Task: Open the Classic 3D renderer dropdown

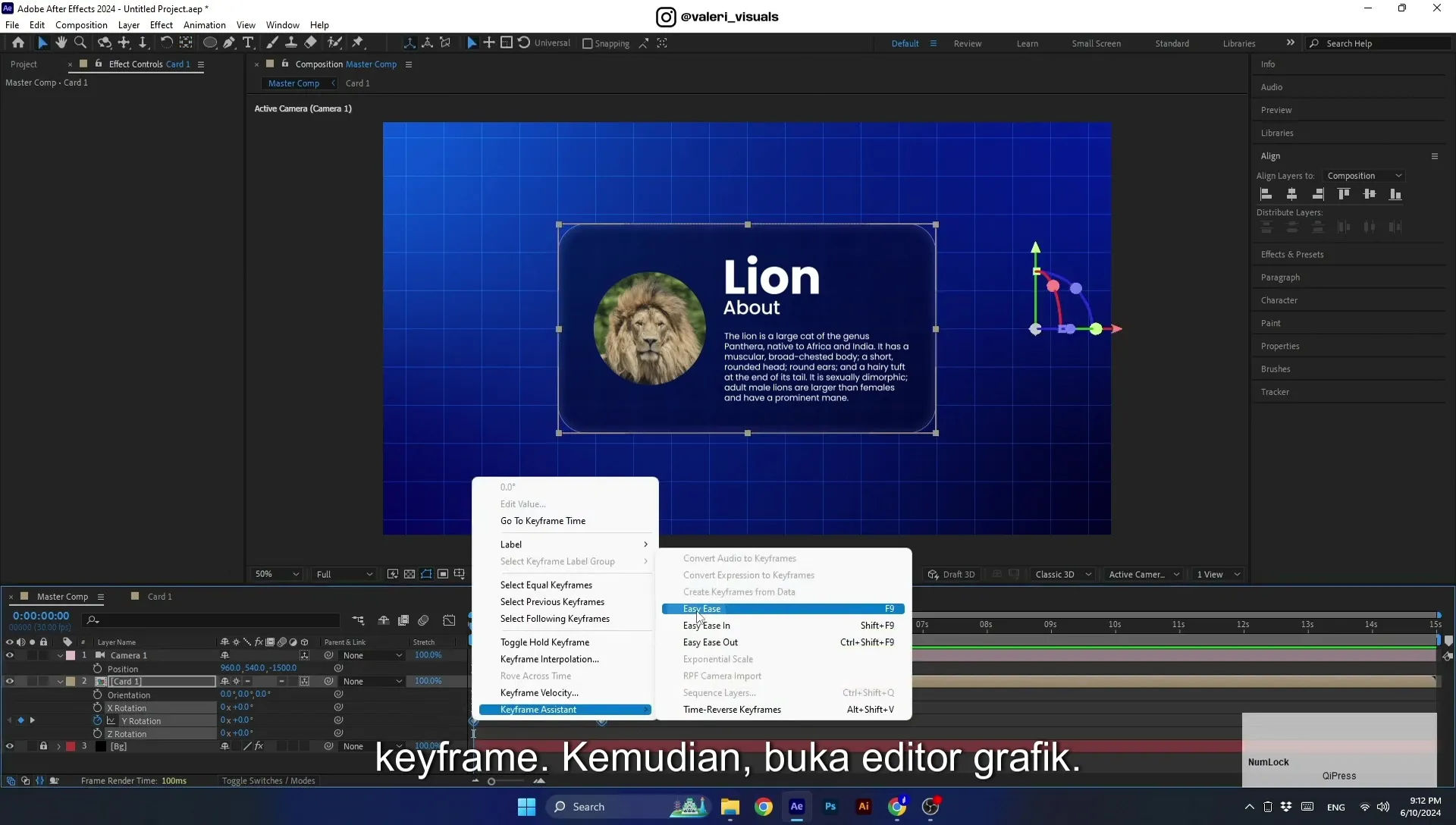Action: click(x=1063, y=574)
